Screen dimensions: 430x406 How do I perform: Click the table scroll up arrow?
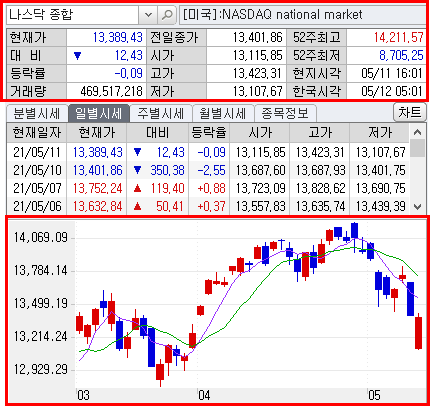point(418,133)
